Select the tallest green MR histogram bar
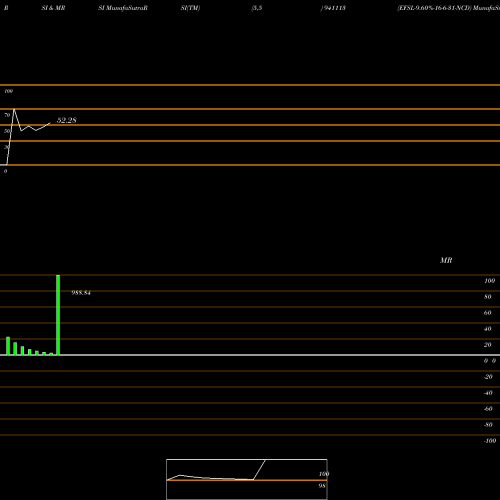This screenshot has width=500, height=500. (x=58, y=315)
